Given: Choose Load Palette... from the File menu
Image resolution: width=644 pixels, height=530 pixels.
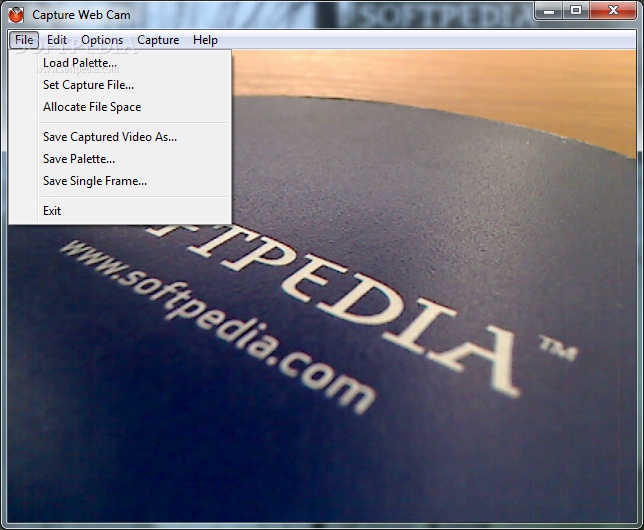Looking at the screenshot, I should (120, 63).
